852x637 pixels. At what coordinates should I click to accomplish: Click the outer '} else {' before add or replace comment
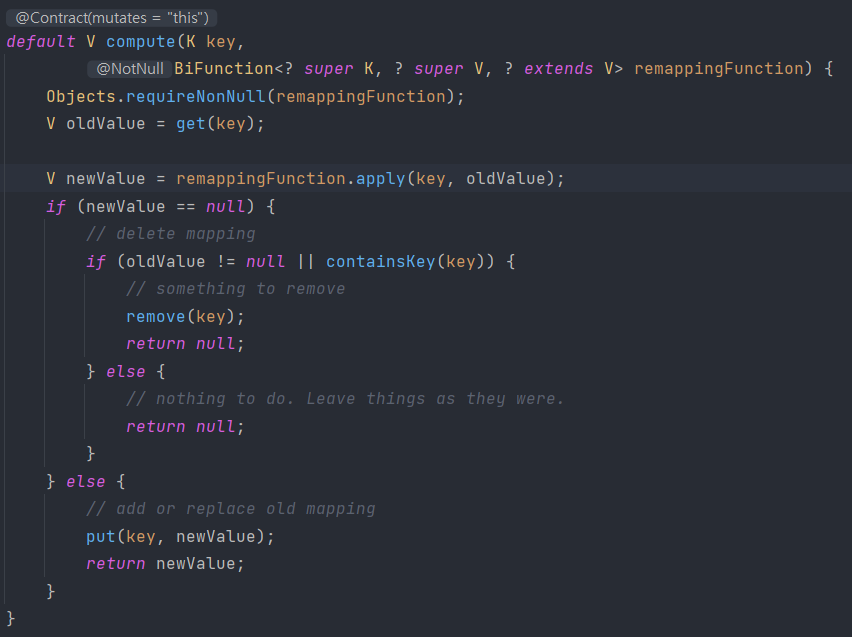click(86, 482)
